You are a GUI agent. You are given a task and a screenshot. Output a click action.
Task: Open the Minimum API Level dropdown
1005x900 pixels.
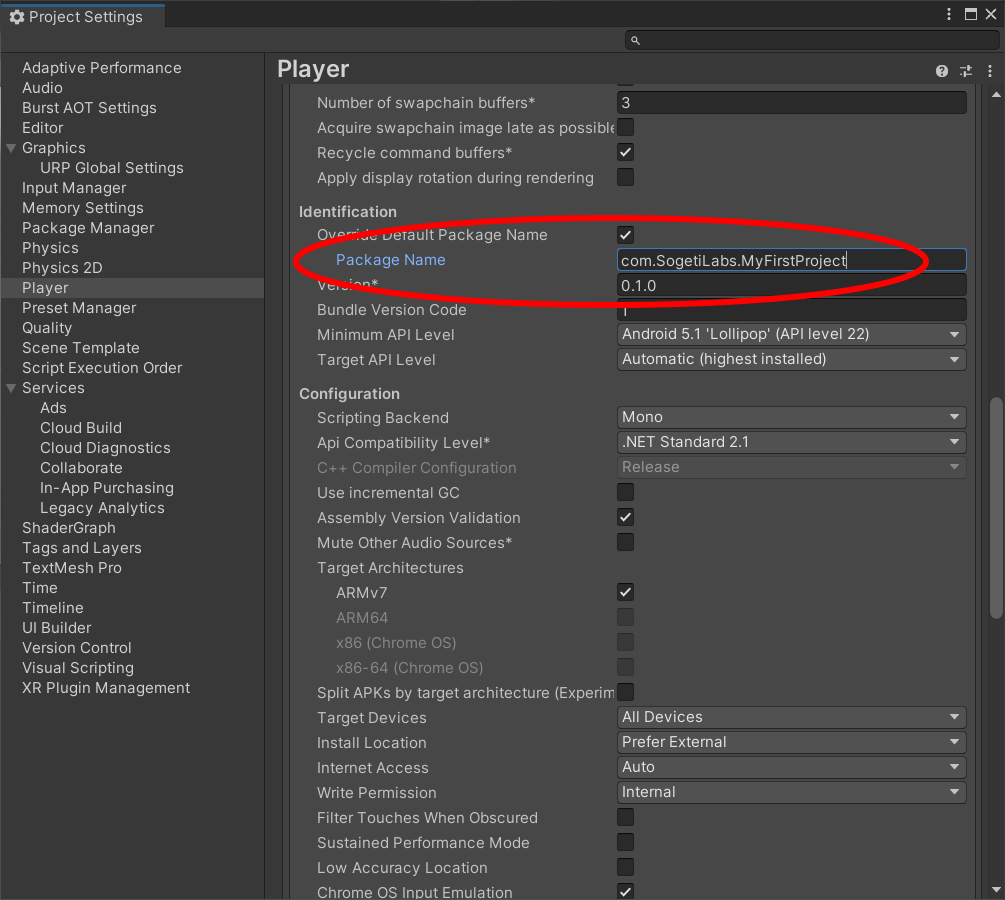coord(791,334)
